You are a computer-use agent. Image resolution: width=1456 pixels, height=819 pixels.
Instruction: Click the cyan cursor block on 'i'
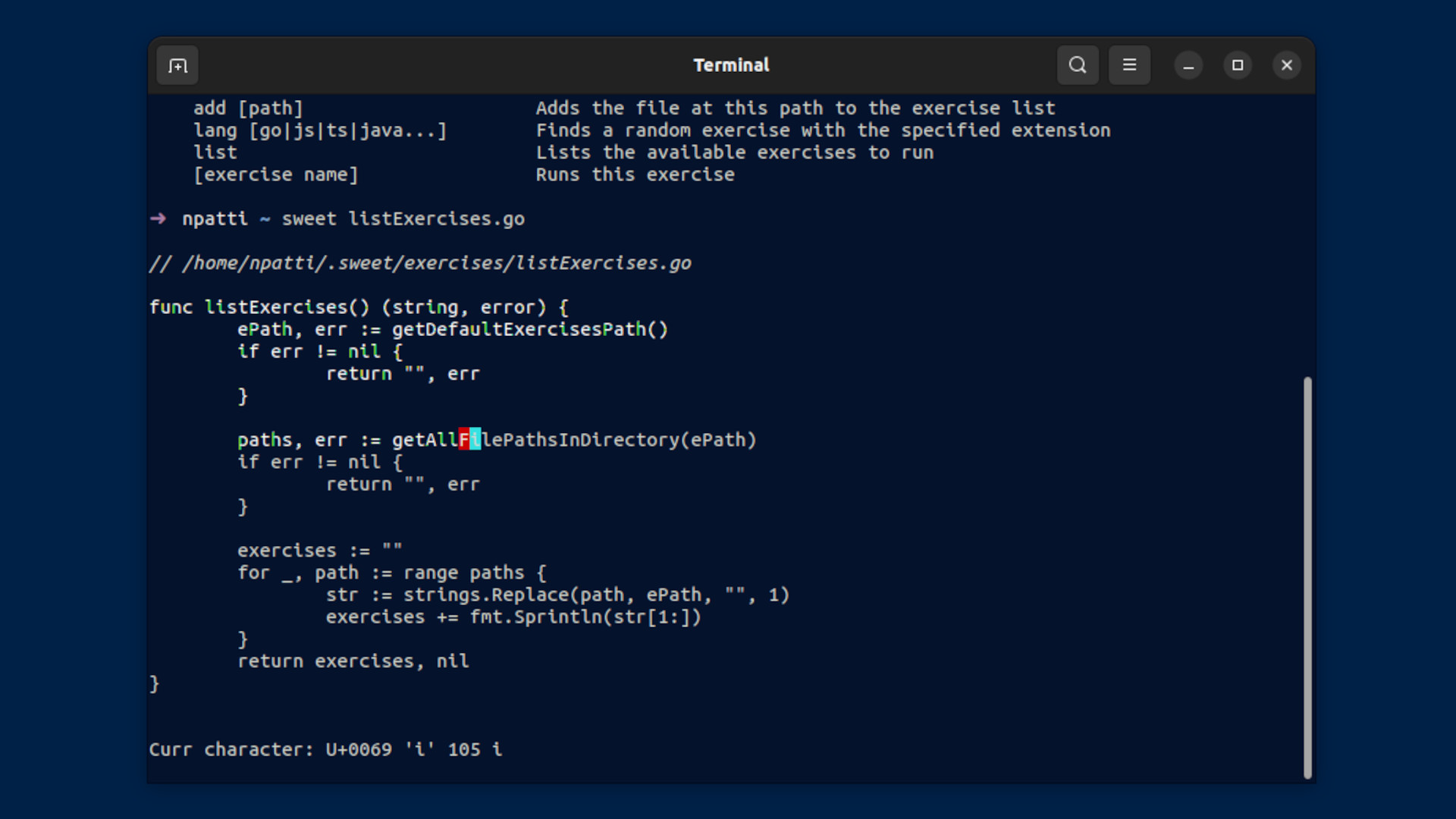[475, 440]
